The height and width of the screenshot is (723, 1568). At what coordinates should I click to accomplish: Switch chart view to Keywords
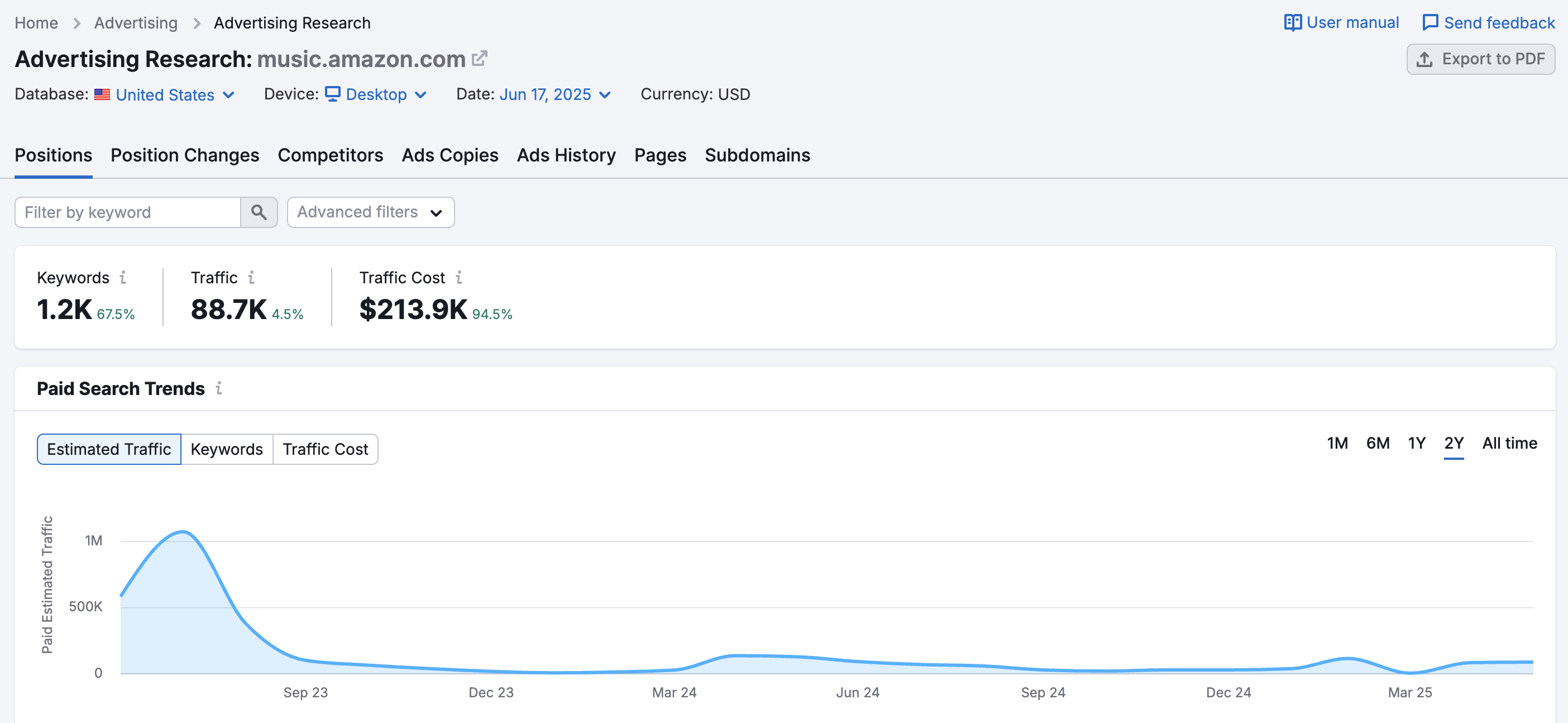point(227,449)
